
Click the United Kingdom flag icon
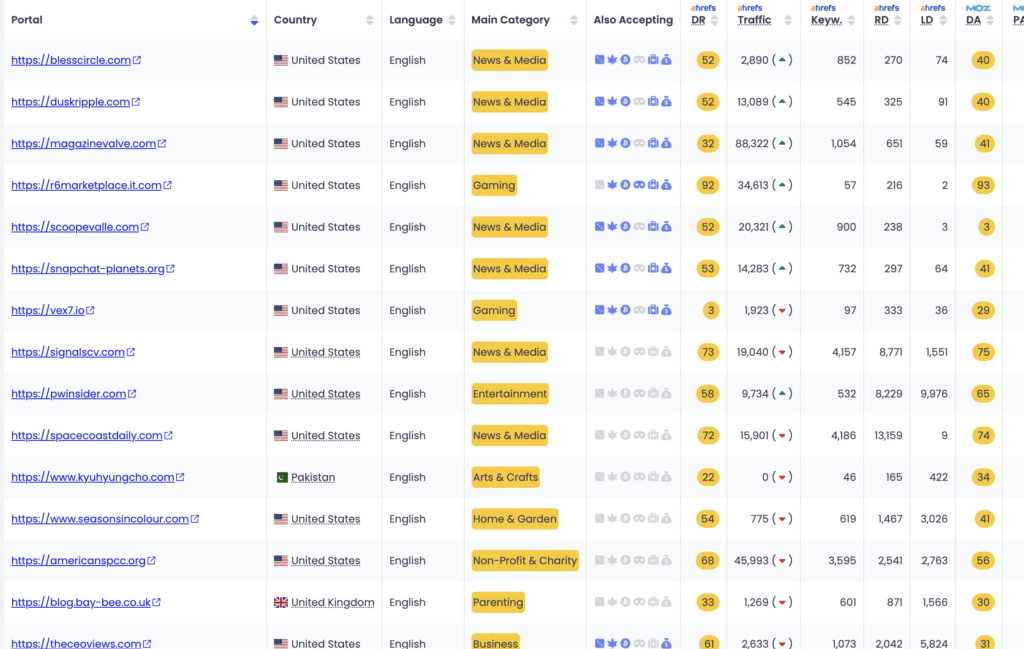[281, 603]
